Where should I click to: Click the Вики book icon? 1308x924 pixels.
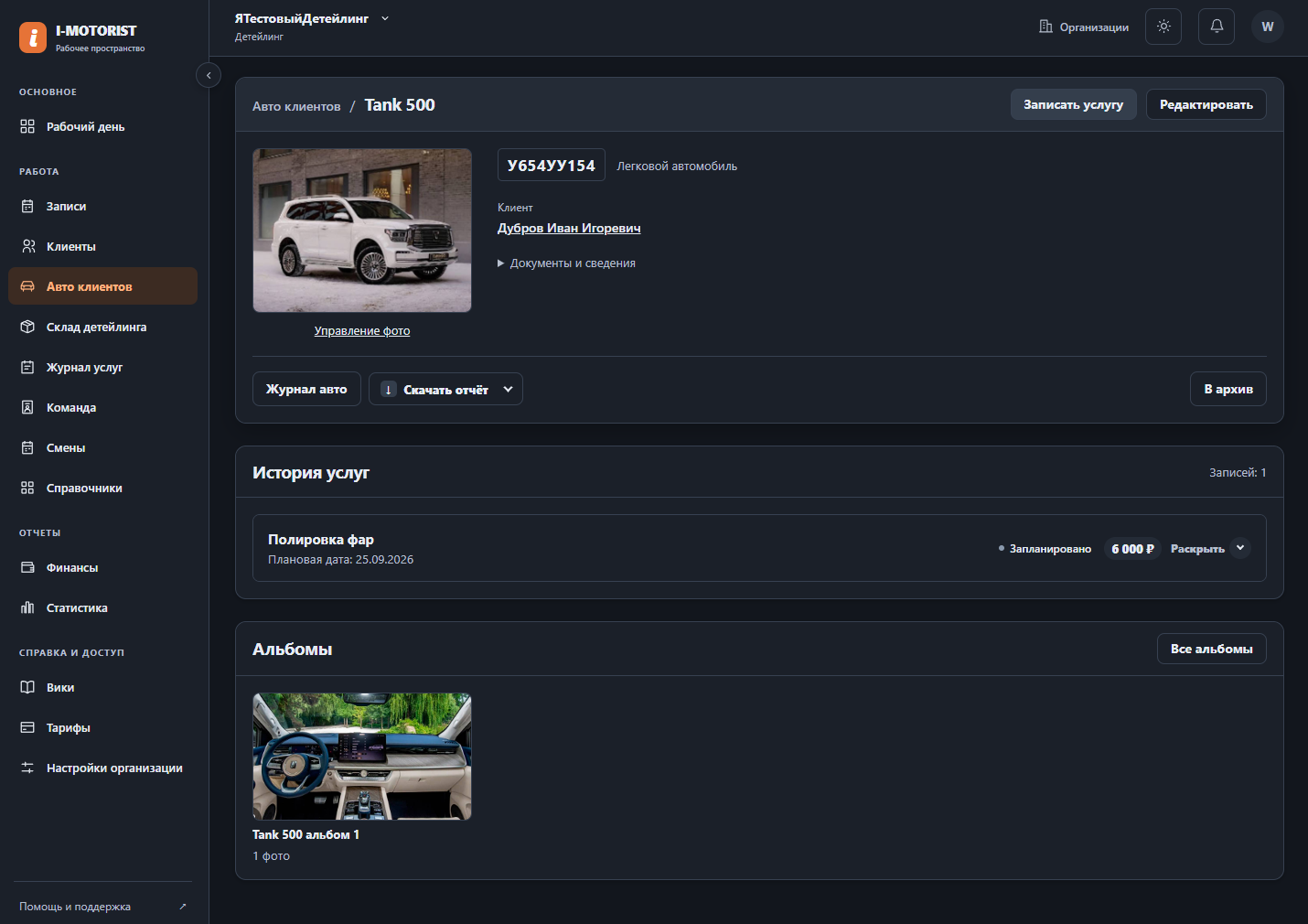27,687
